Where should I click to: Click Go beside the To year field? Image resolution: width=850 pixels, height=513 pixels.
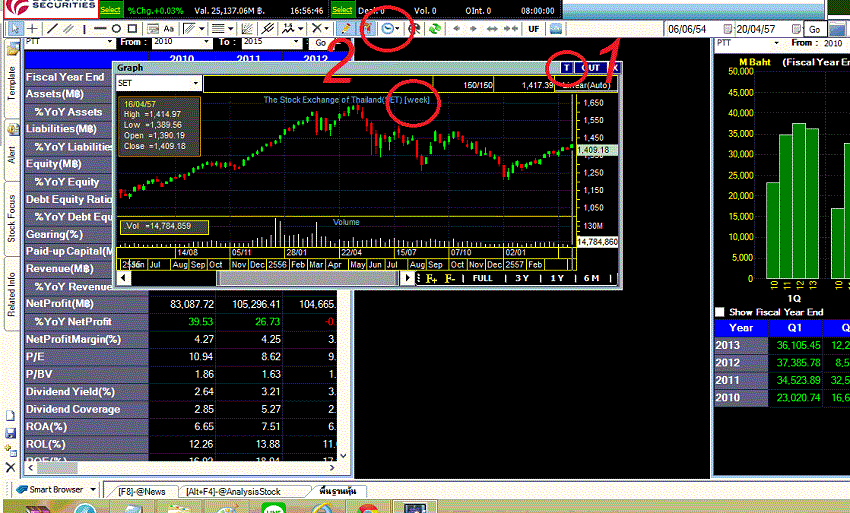click(x=321, y=42)
